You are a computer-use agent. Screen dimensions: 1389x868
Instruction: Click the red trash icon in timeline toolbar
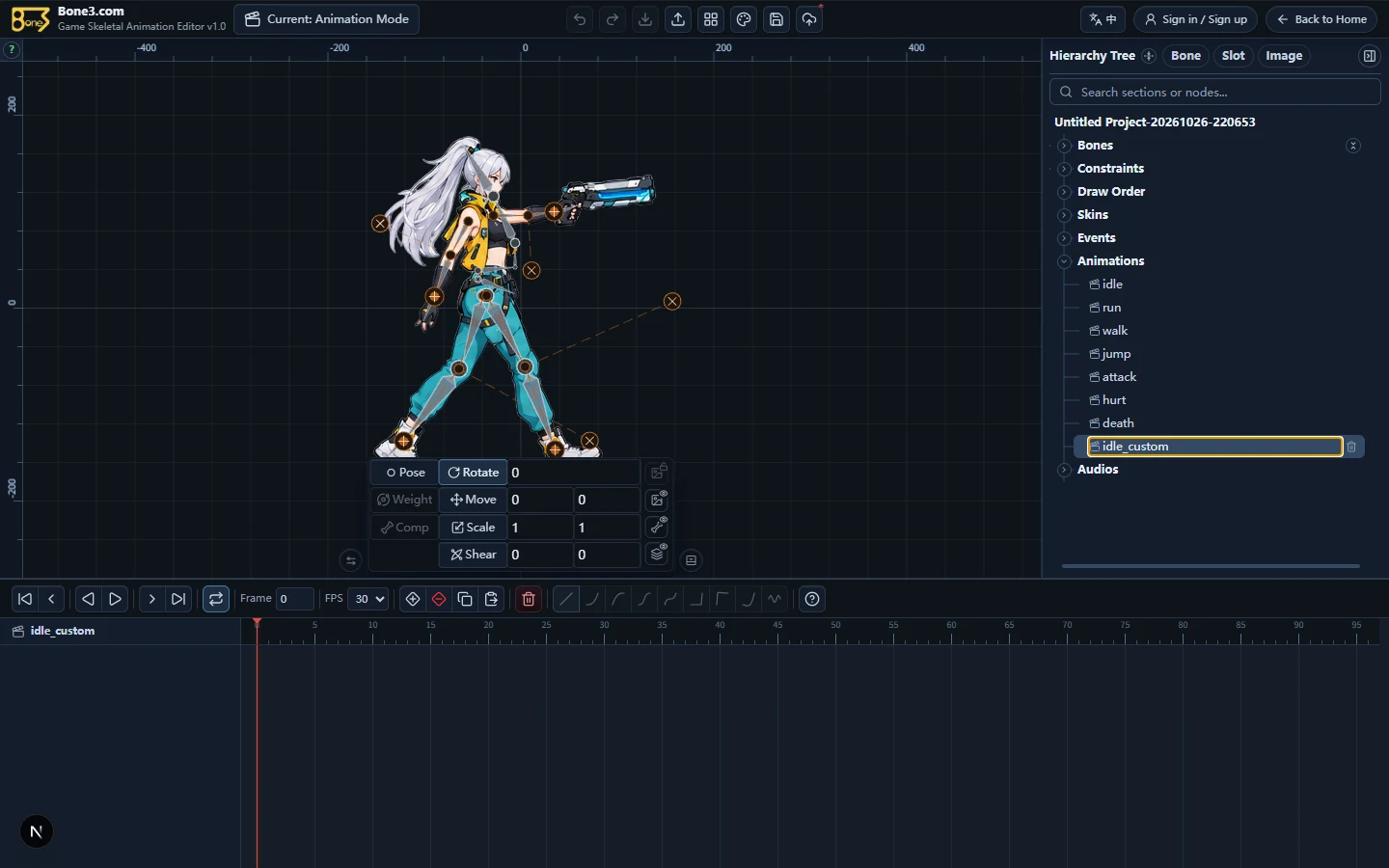529,599
